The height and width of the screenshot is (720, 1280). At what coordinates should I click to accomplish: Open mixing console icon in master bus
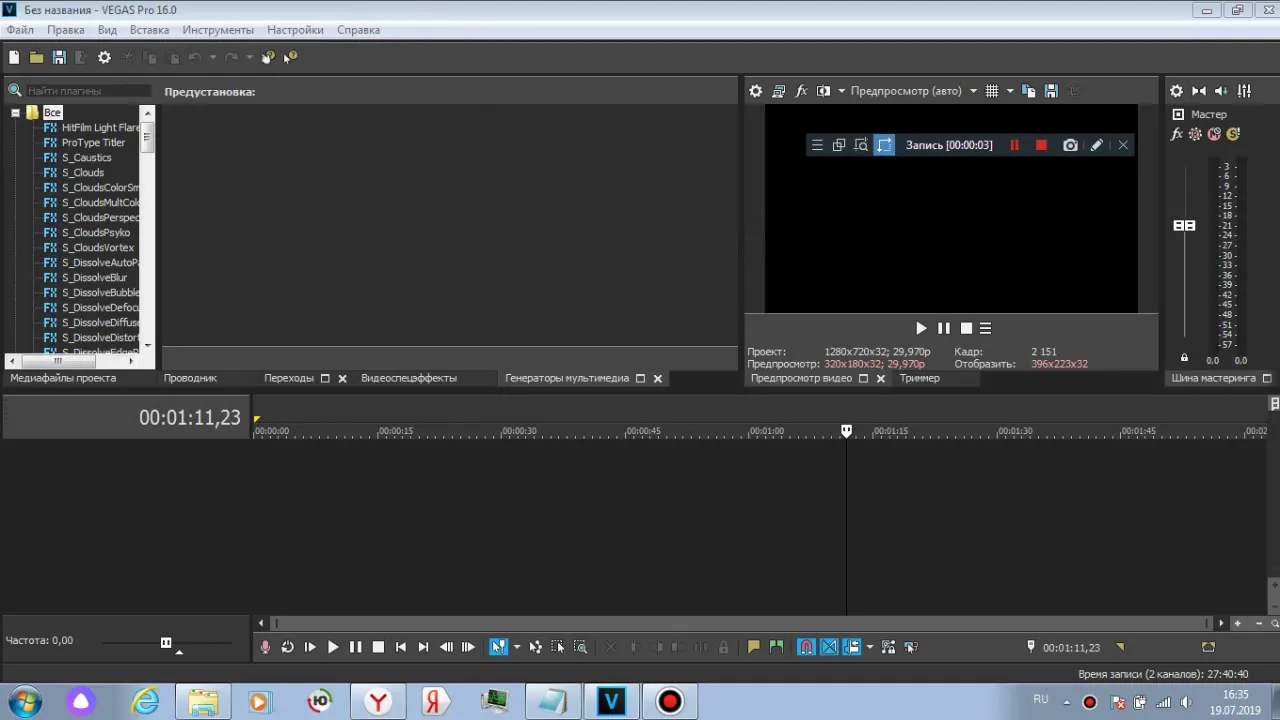point(1244,91)
